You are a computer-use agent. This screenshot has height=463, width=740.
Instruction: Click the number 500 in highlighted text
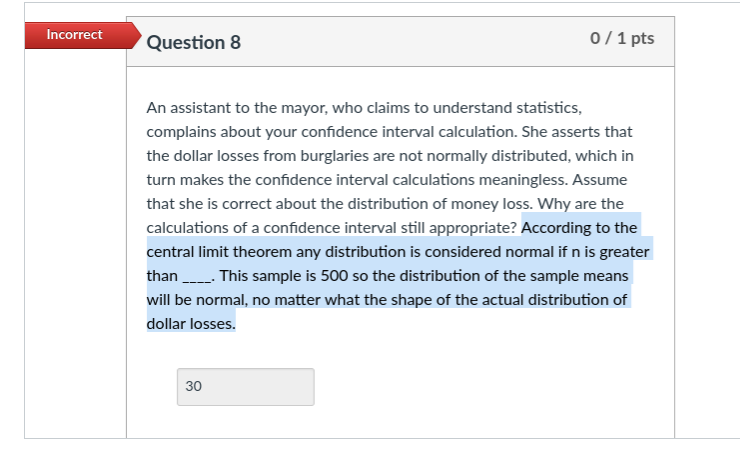pyautogui.click(x=334, y=276)
